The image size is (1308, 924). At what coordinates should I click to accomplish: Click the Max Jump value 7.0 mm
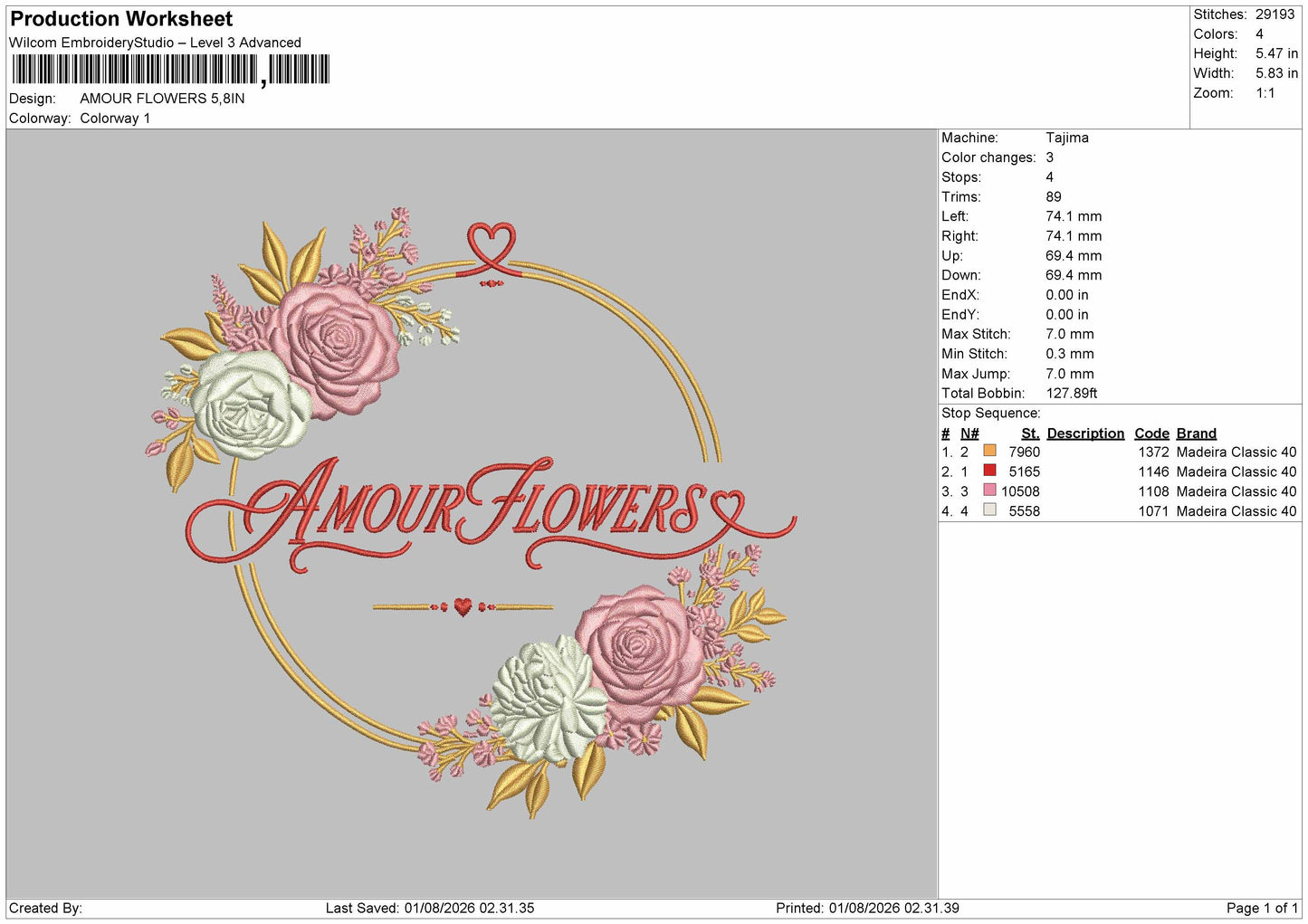click(x=1070, y=374)
